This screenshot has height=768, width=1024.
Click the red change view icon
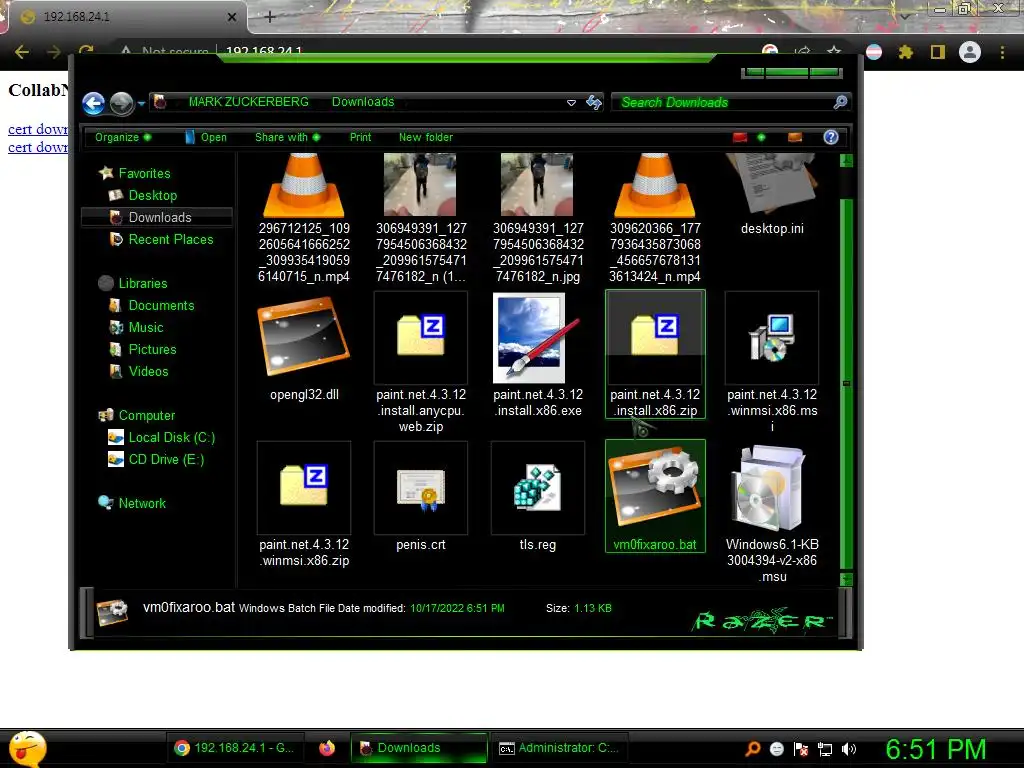coord(739,137)
